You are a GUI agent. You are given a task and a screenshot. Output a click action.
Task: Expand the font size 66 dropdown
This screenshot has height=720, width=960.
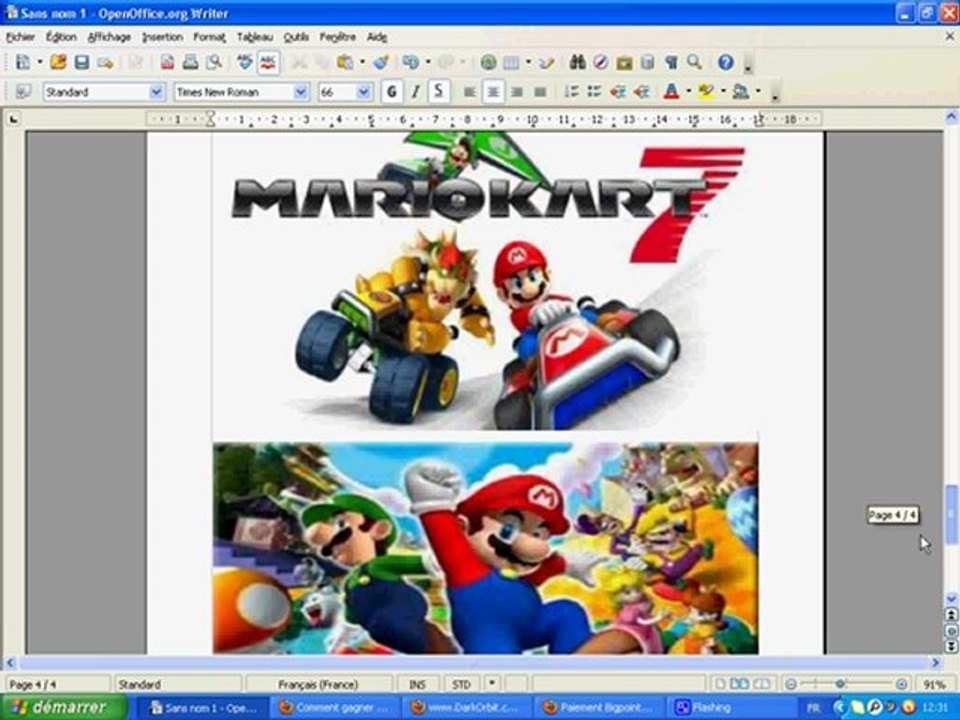tap(364, 92)
